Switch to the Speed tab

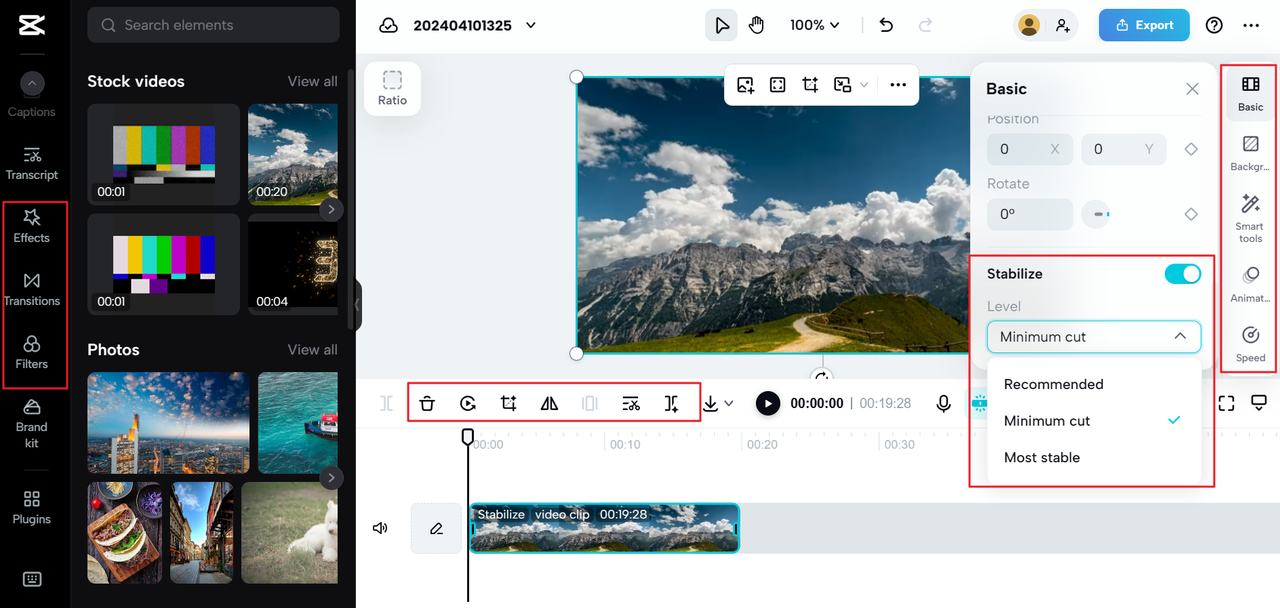coord(1250,344)
